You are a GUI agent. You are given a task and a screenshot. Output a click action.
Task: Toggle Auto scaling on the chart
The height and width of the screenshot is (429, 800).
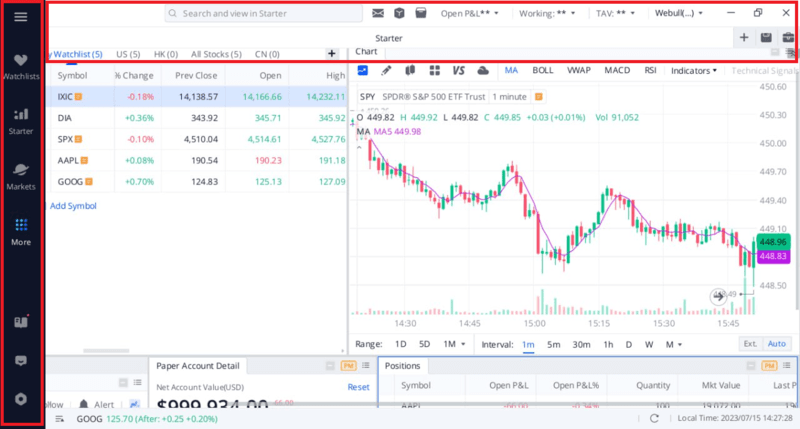(x=777, y=344)
